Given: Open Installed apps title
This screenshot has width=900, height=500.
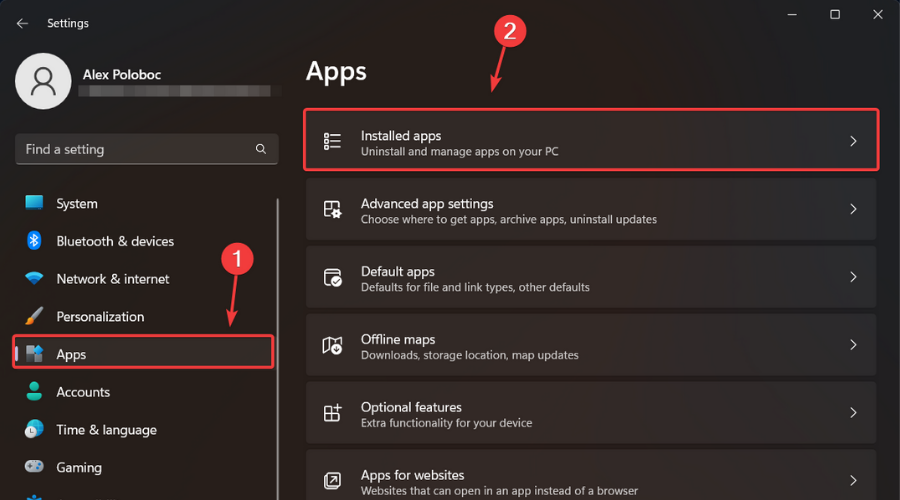Looking at the screenshot, I should point(401,135).
